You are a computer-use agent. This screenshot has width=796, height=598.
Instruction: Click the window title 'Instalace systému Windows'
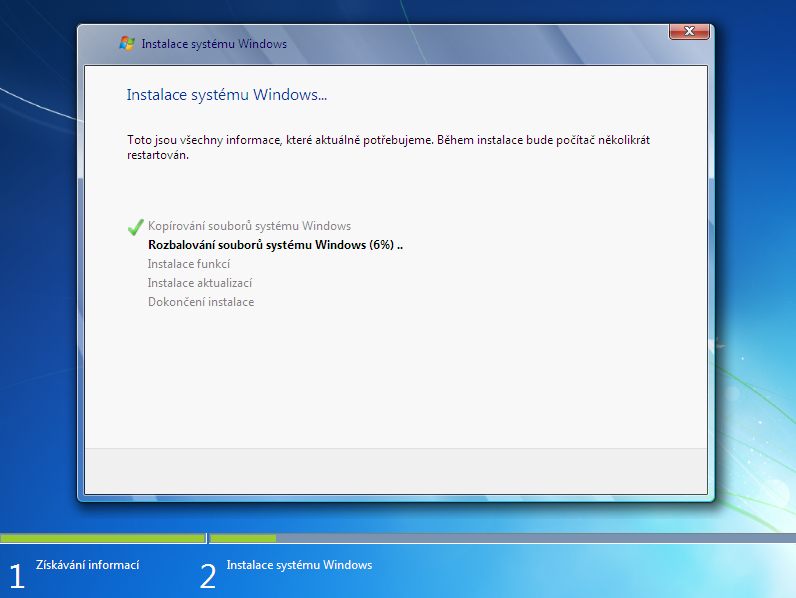(214, 44)
